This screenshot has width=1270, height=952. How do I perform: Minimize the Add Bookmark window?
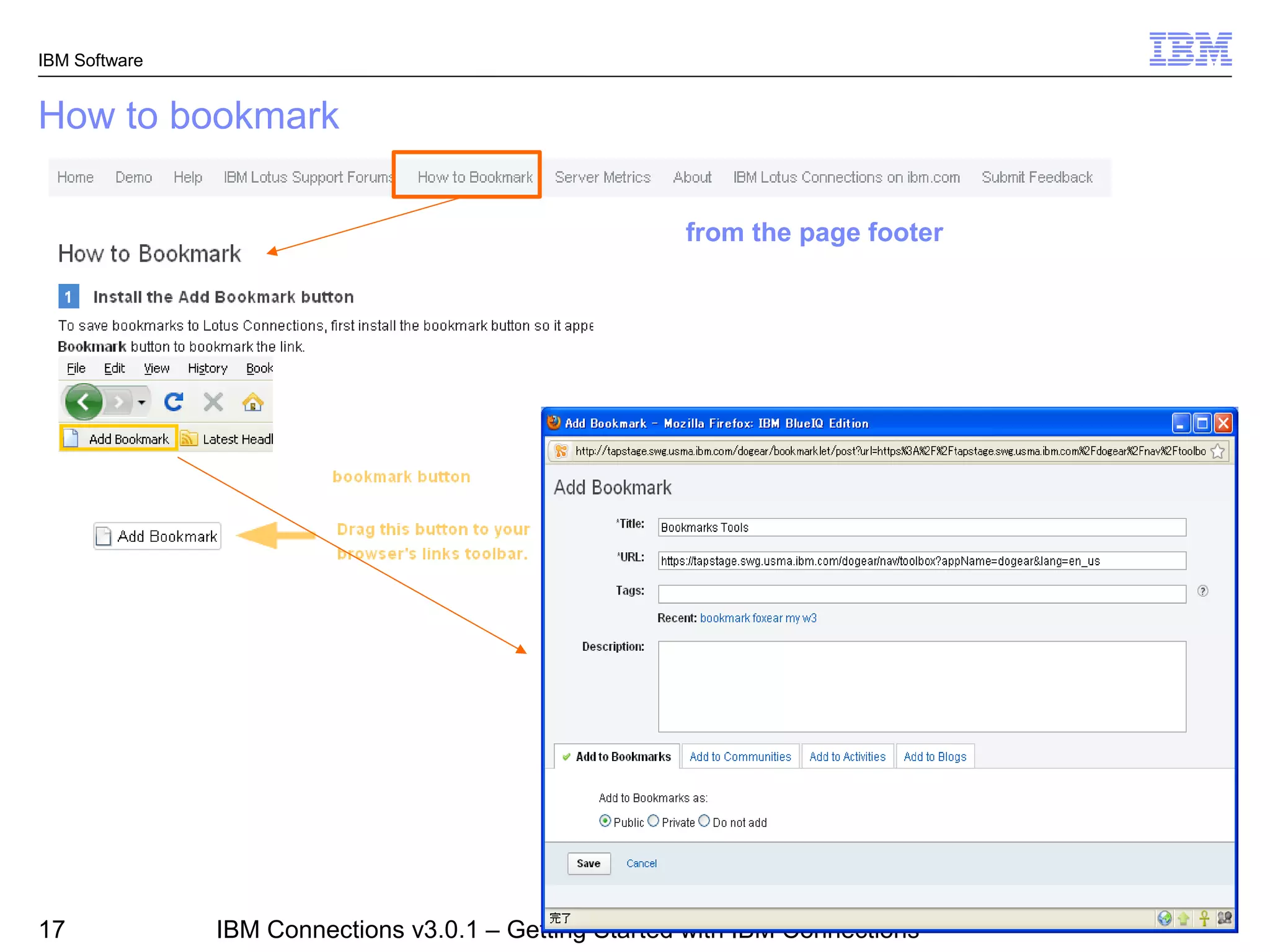click(x=1181, y=423)
